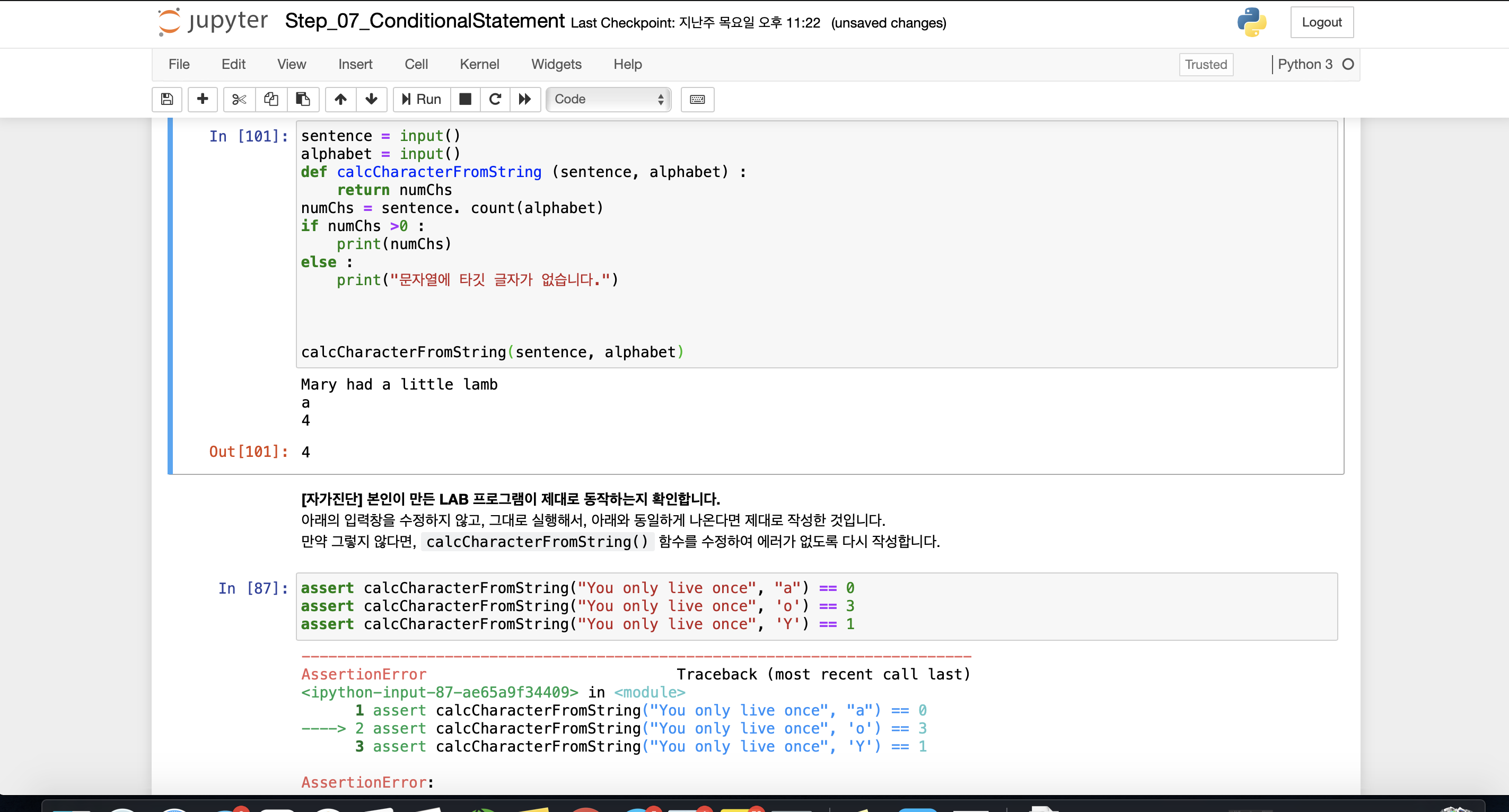Click the Last Checkpoint timestamp text
Viewport: 1509px width, 812px height.
pyautogui.click(x=695, y=23)
